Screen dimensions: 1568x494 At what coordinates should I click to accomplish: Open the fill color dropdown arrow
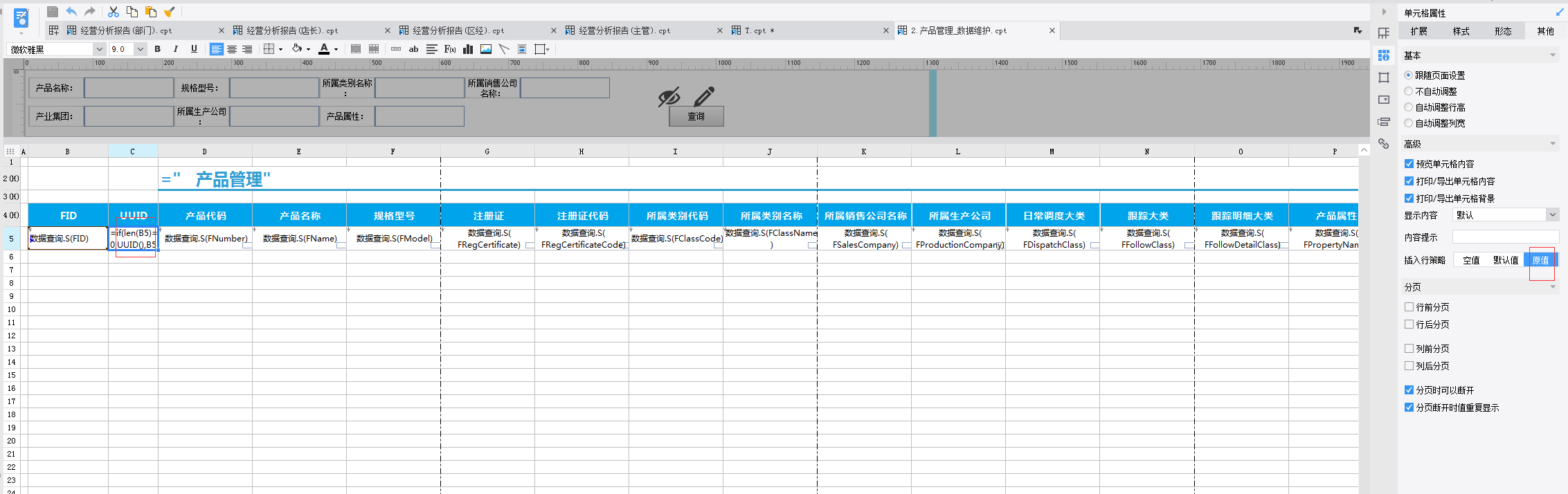point(308,50)
